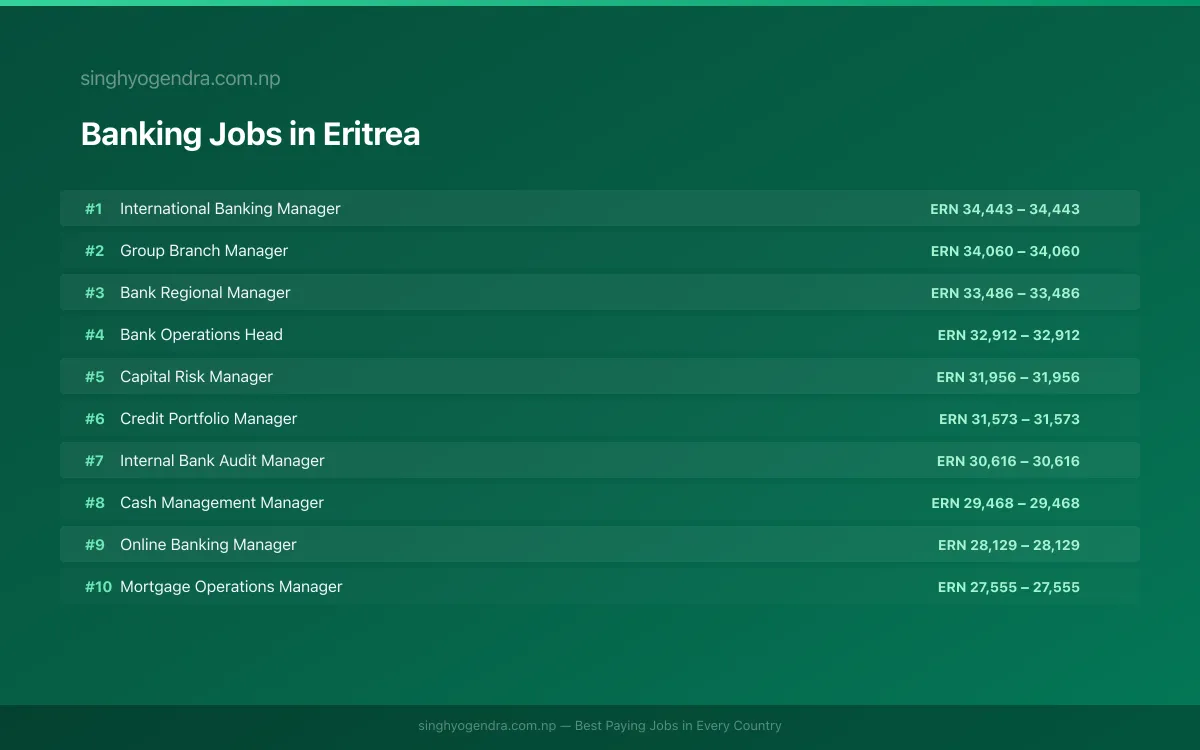Viewport: 1200px width, 750px height.
Task: Click the #9 rank number
Action: 94,545
